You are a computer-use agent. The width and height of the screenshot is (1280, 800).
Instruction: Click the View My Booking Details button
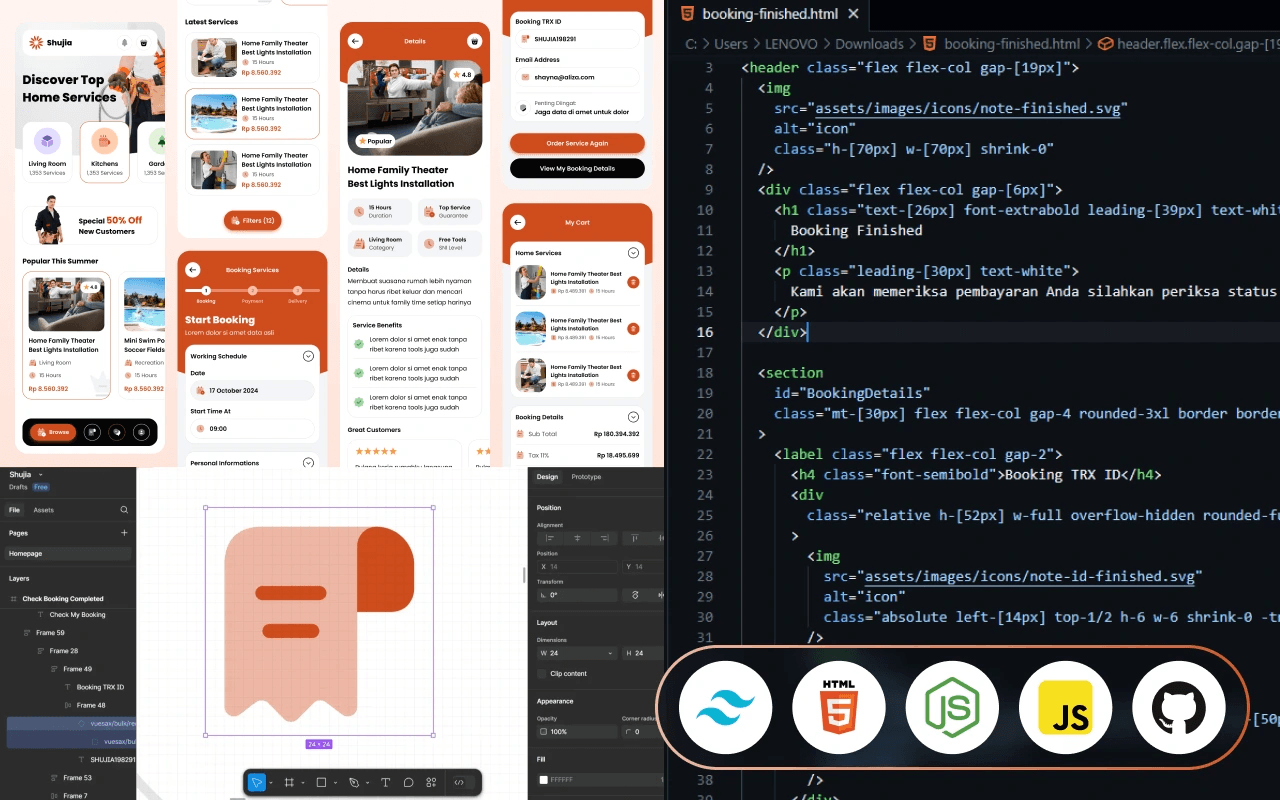pyautogui.click(x=577, y=168)
